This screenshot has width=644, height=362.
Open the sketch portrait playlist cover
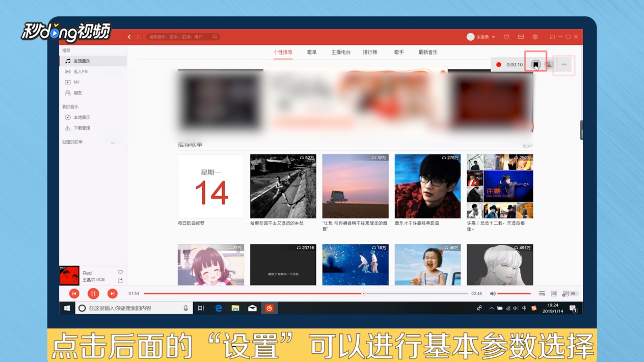pos(500,265)
